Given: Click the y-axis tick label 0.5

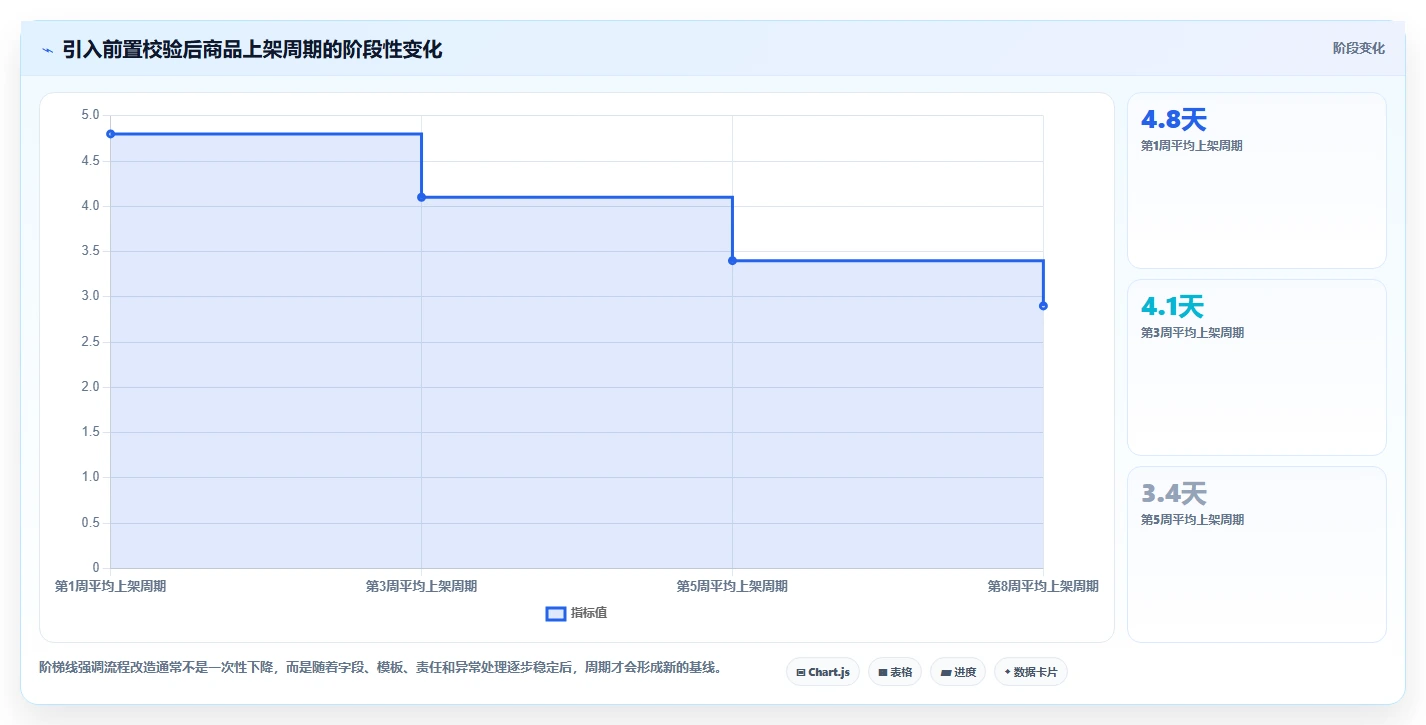Looking at the screenshot, I should tap(90, 523).
